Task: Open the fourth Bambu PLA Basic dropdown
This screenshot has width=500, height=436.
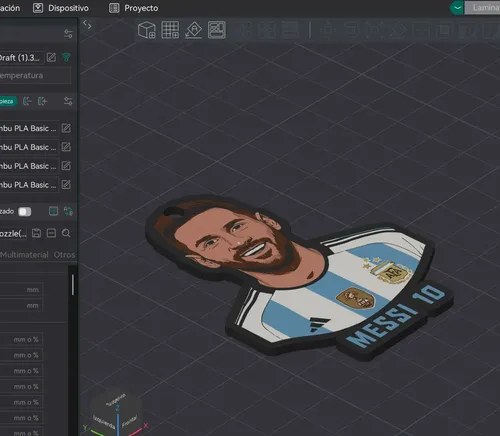Action: pyautogui.click(x=29, y=185)
